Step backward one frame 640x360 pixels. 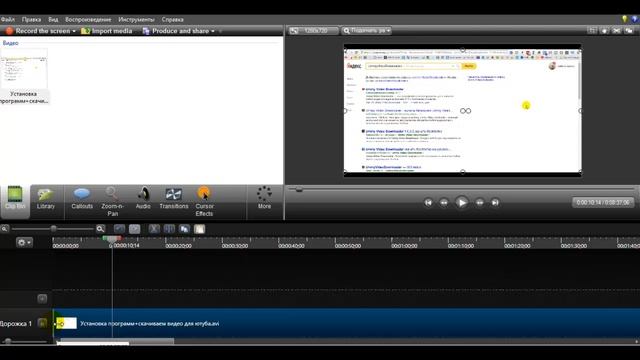click(x=444, y=202)
